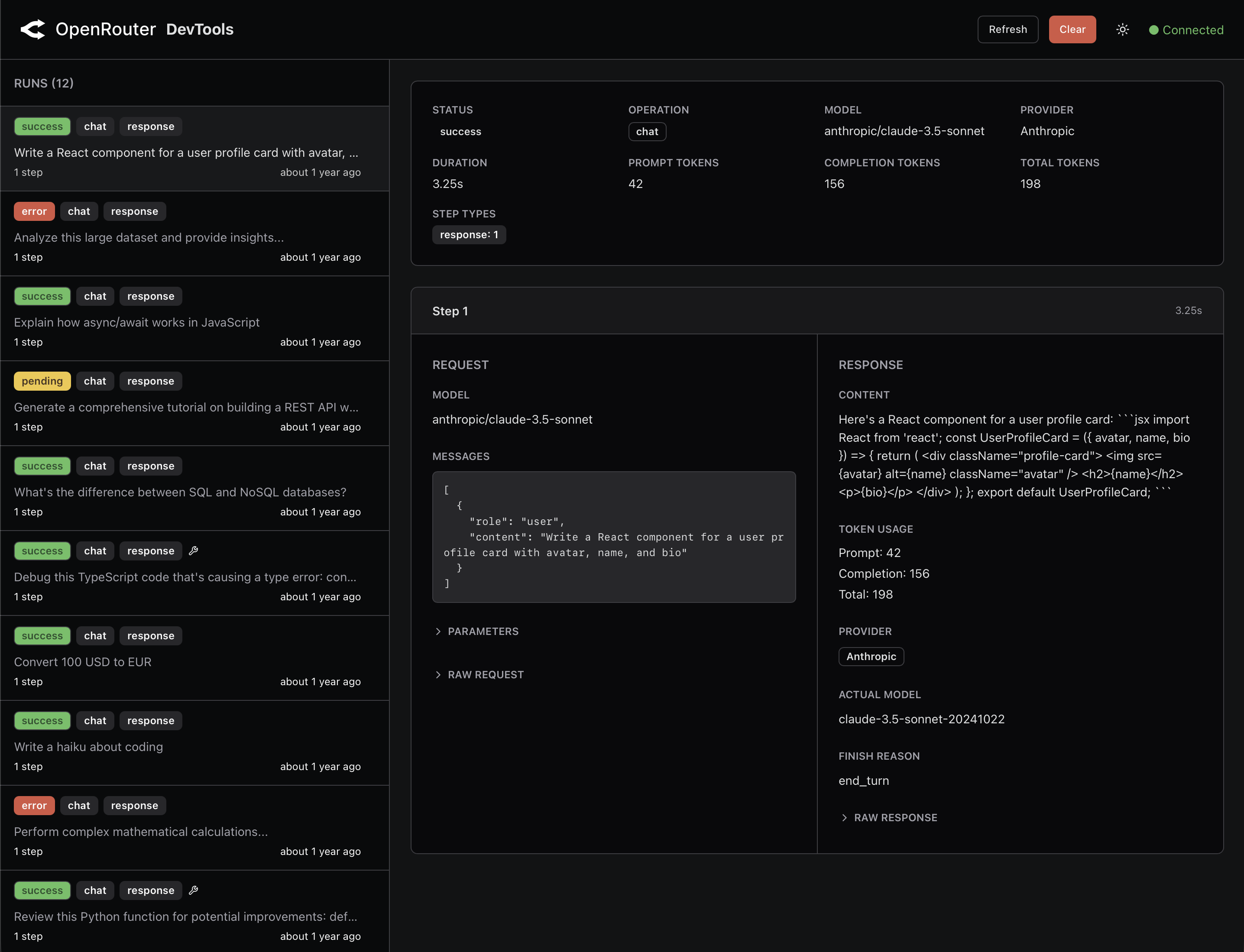Image resolution: width=1244 pixels, height=952 pixels.
Task: Toggle the chat tag on the haiku run
Action: [95, 720]
